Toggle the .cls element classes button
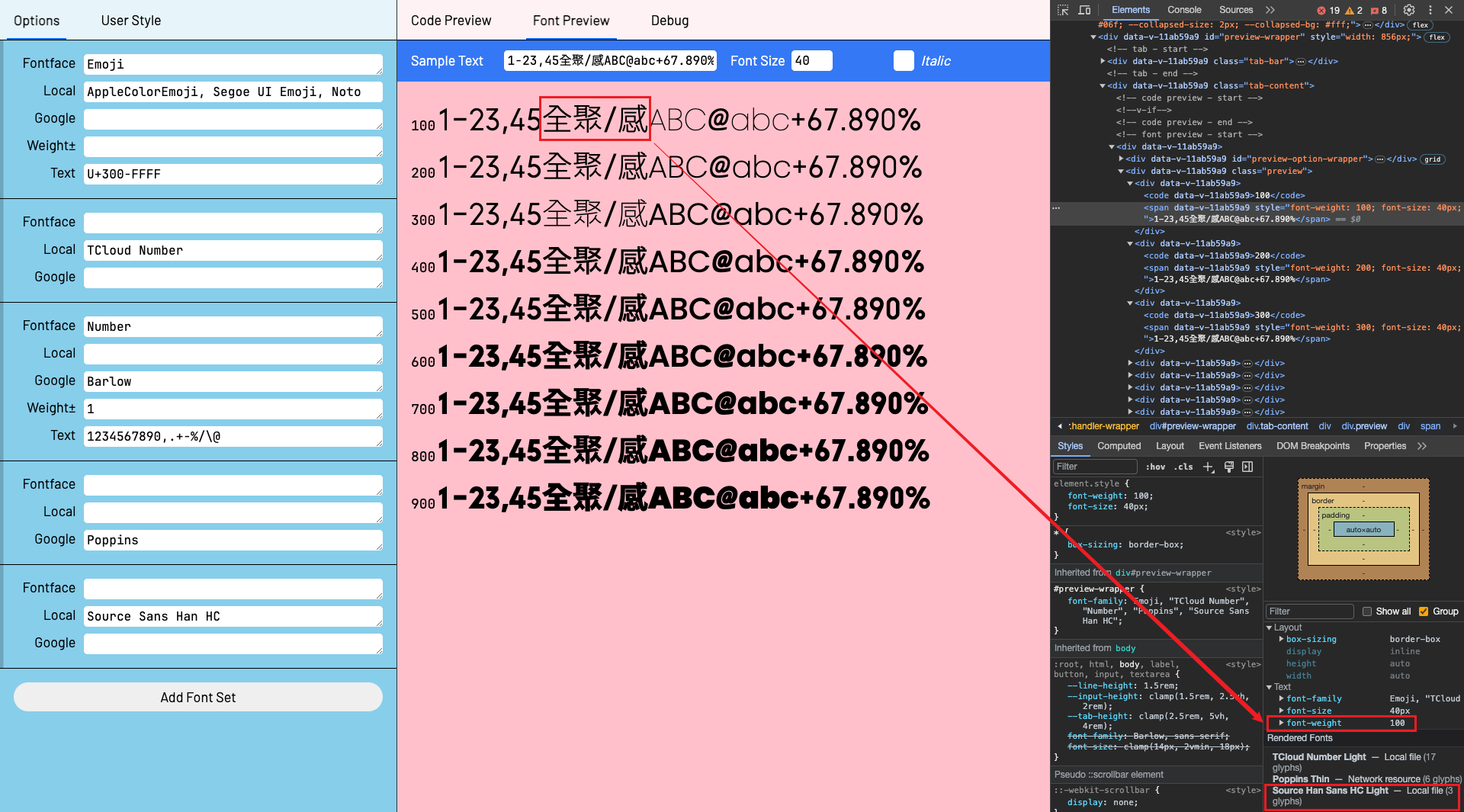The height and width of the screenshot is (812, 1464). pos(1183,467)
